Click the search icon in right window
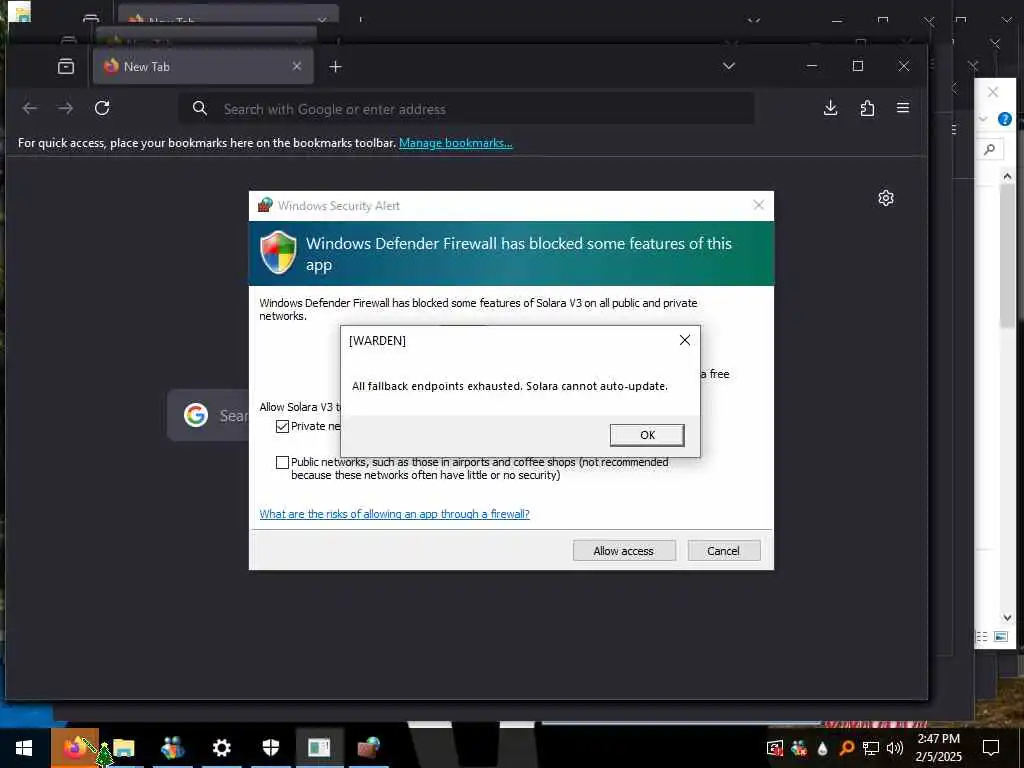The image size is (1024, 768). (989, 150)
